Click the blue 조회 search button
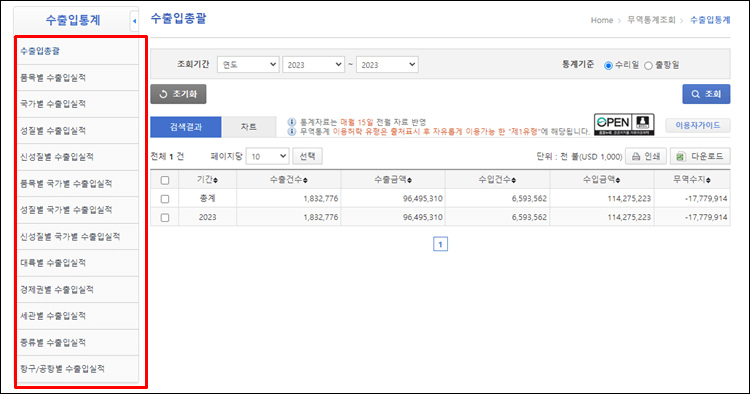The width and height of the screenshot is (750, 394). pyautogui.click(x=706, y=94)
